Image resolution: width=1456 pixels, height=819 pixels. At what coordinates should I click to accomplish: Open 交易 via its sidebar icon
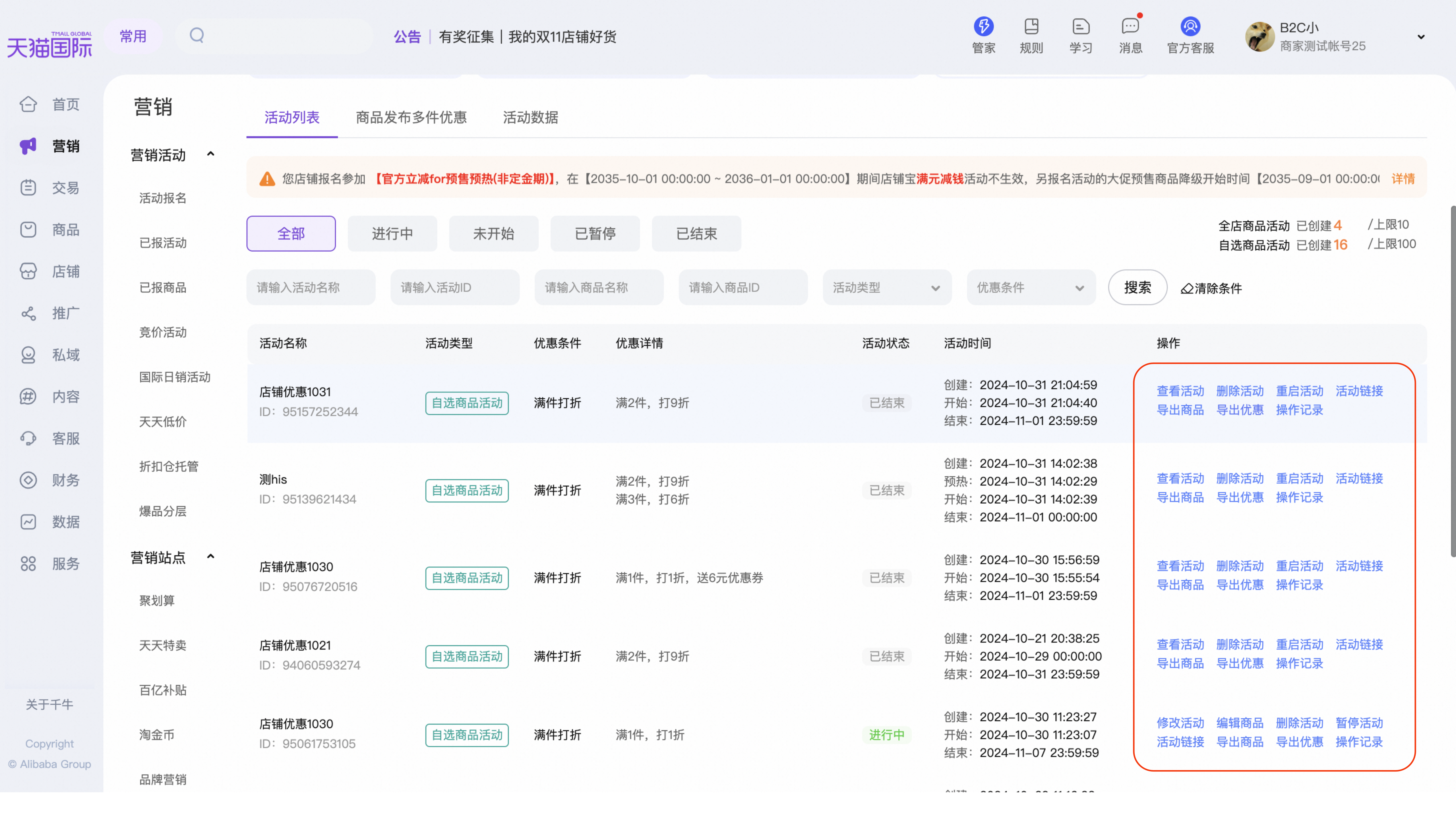pos(28,188)
